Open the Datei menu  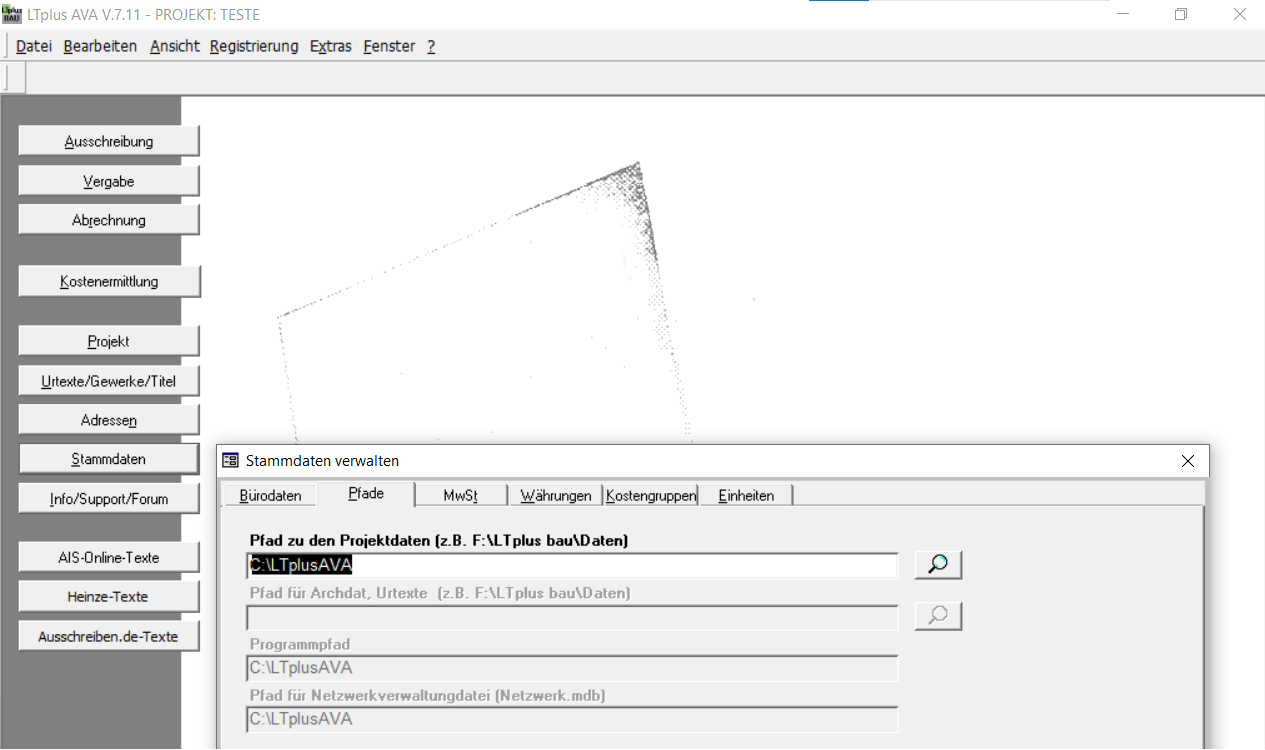coord(34,46)
